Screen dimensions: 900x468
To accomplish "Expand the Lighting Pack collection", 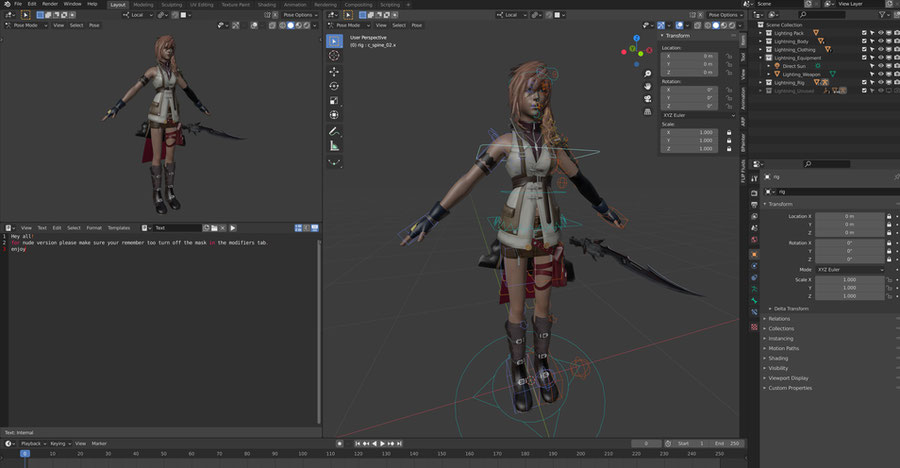I will [761, 33].
